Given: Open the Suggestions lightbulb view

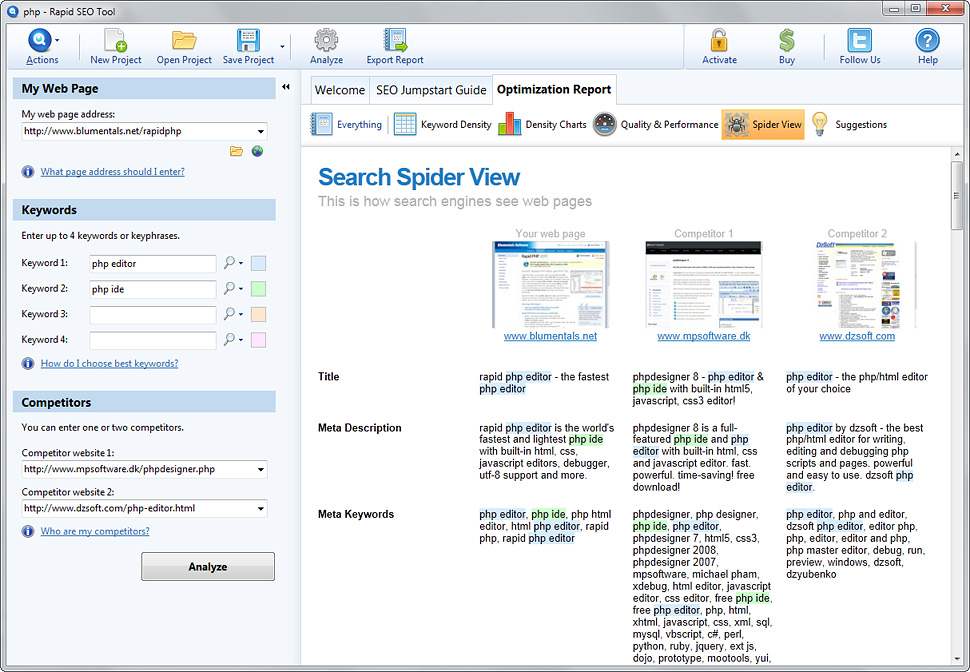Looking at the screenshot, I should click(x=848, y=124).
